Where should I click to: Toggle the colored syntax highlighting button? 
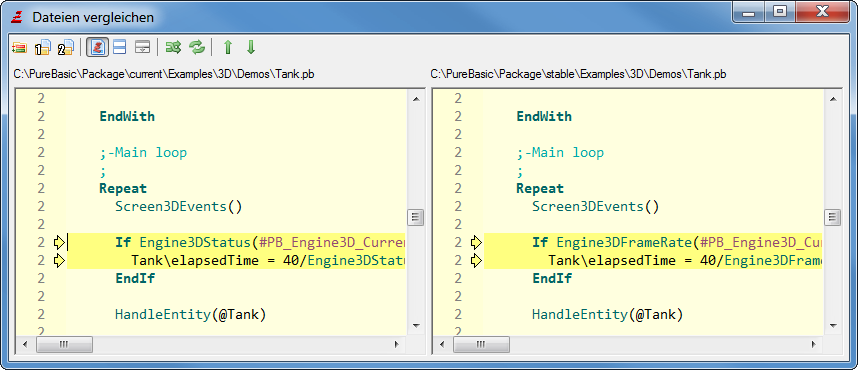coord(97,48)
